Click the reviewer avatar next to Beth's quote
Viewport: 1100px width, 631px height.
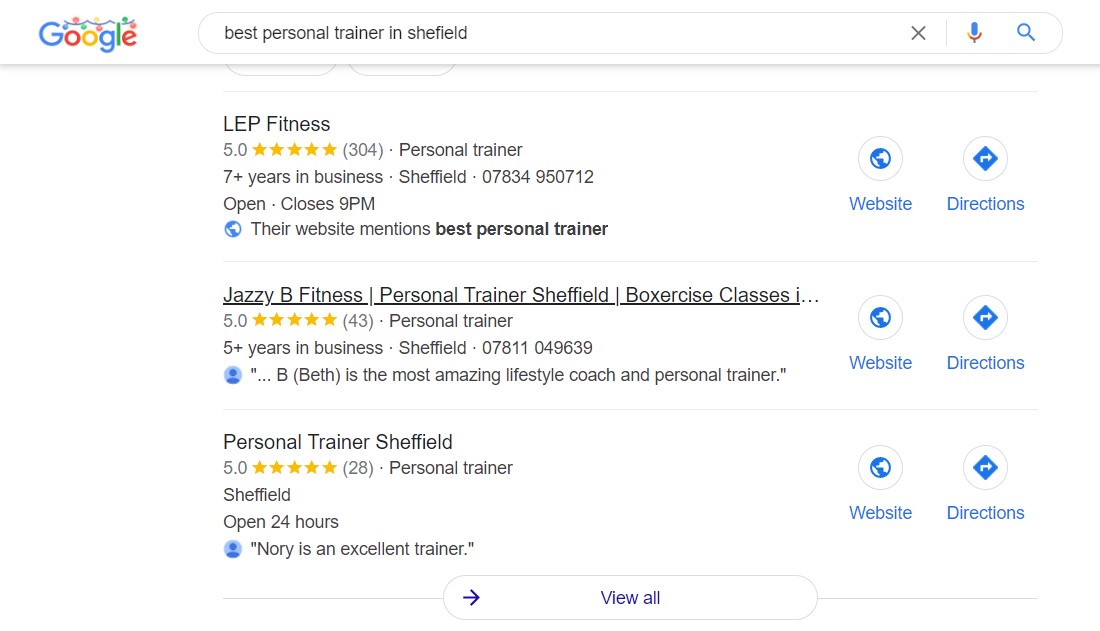pos(232,374)
